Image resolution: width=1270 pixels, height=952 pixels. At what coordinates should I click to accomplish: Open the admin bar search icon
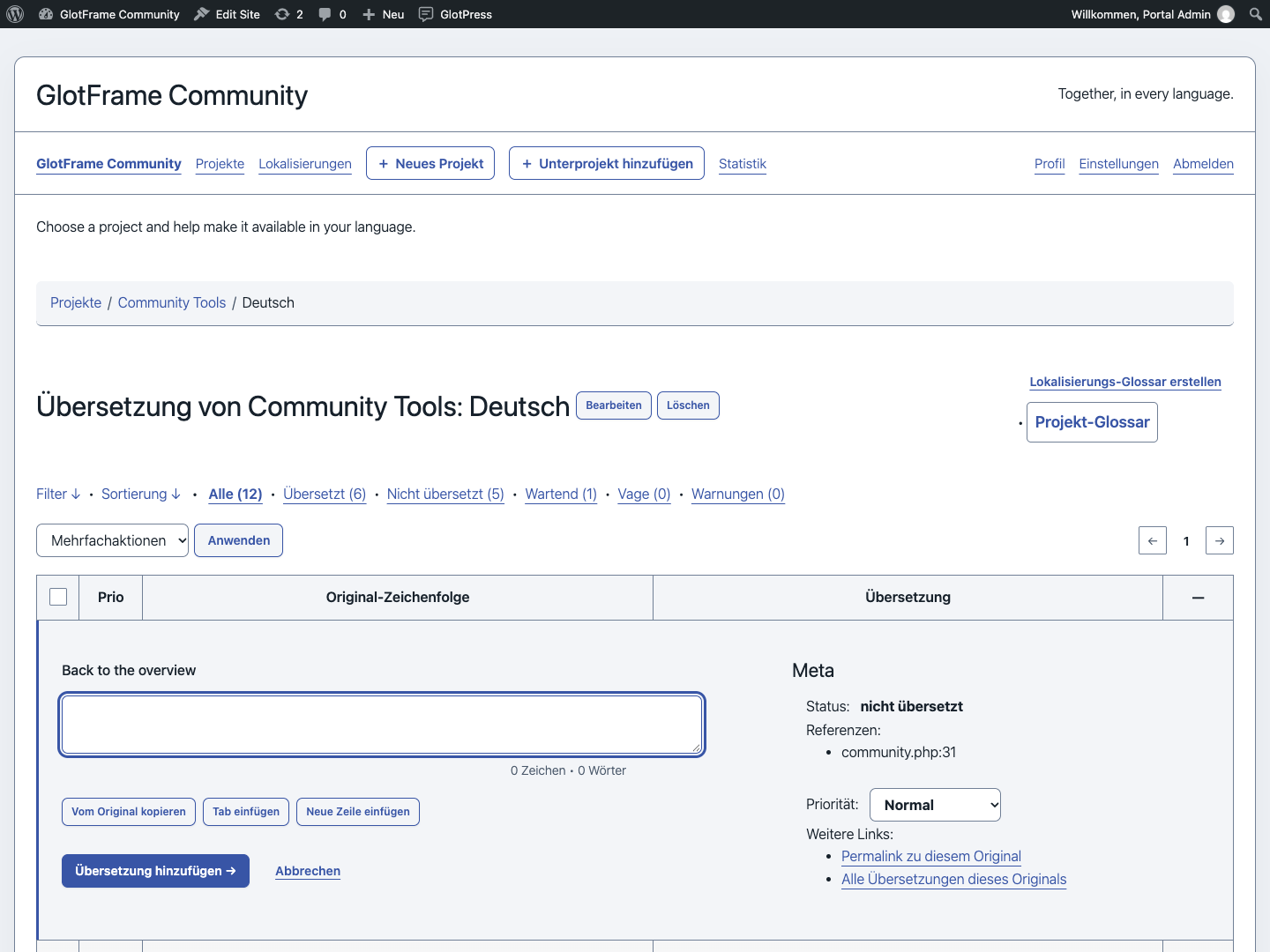(1256, 14)
